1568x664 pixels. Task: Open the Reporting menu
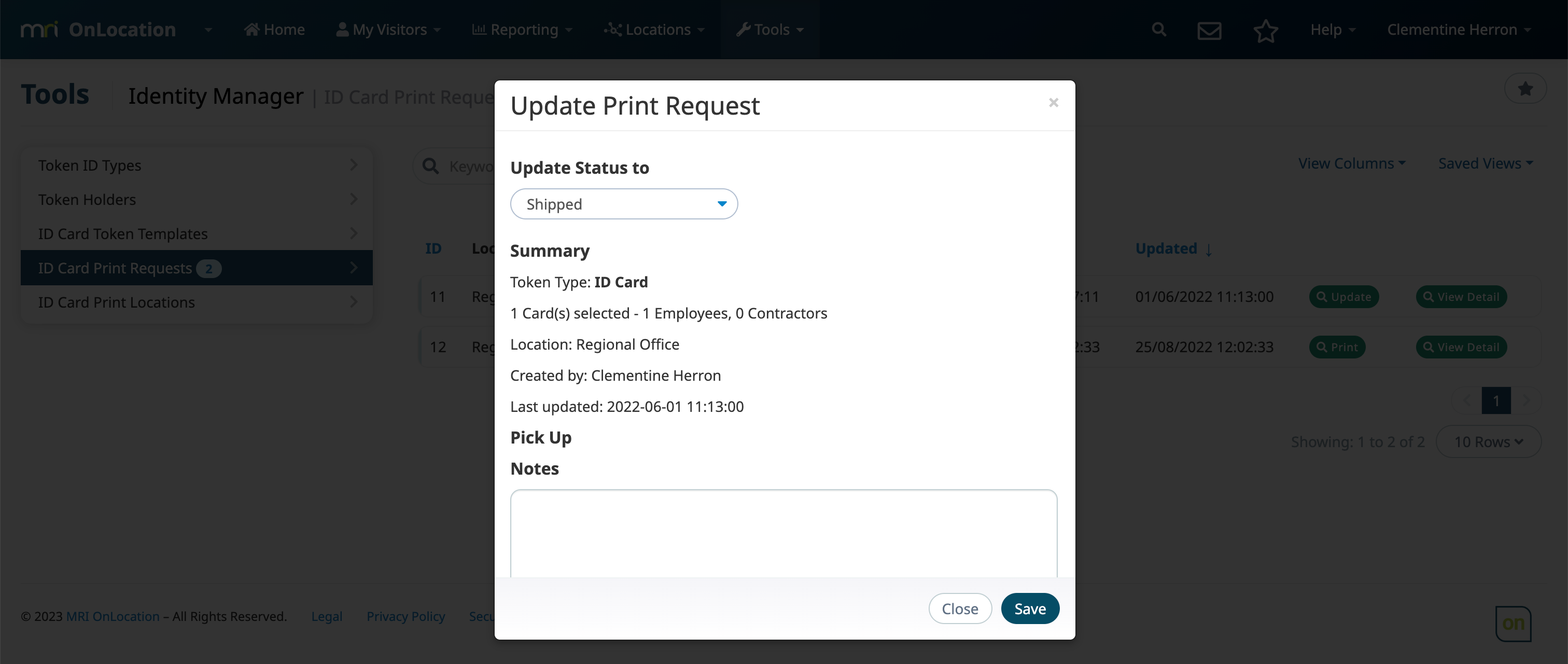click(x=522, y=29)
